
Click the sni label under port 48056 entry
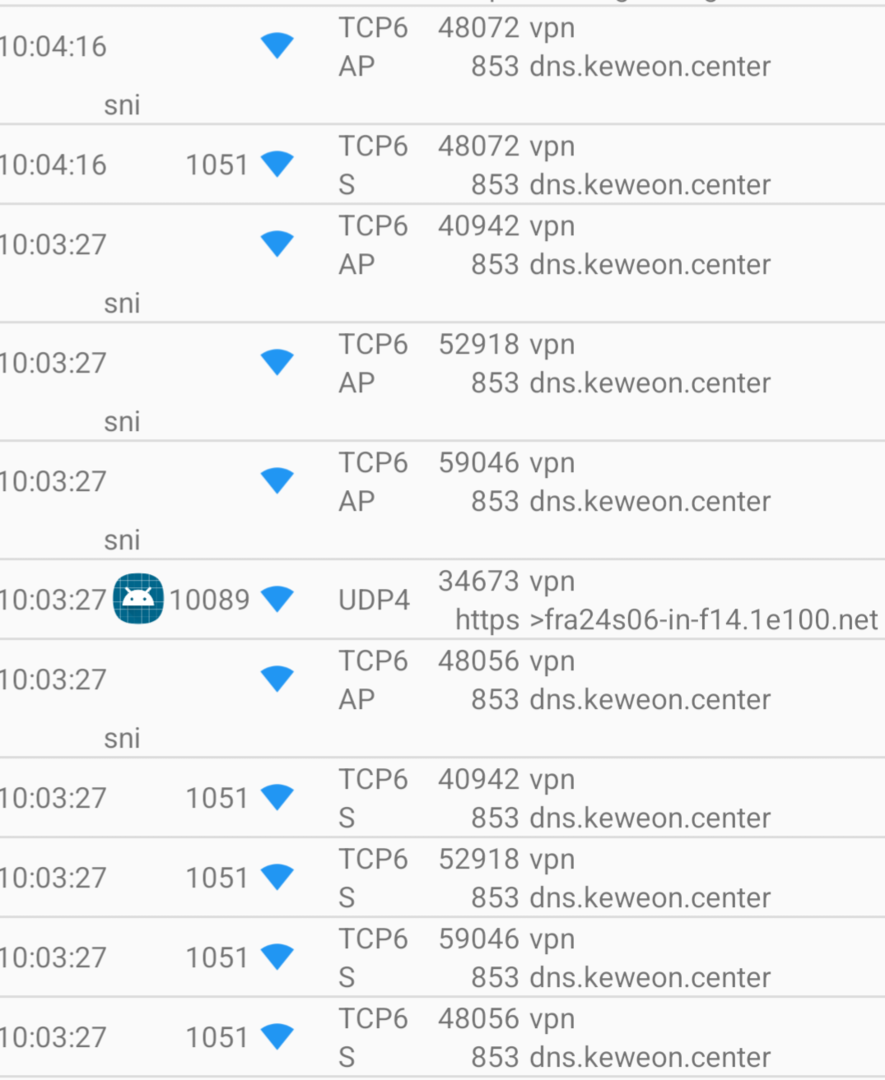[122, 739]
